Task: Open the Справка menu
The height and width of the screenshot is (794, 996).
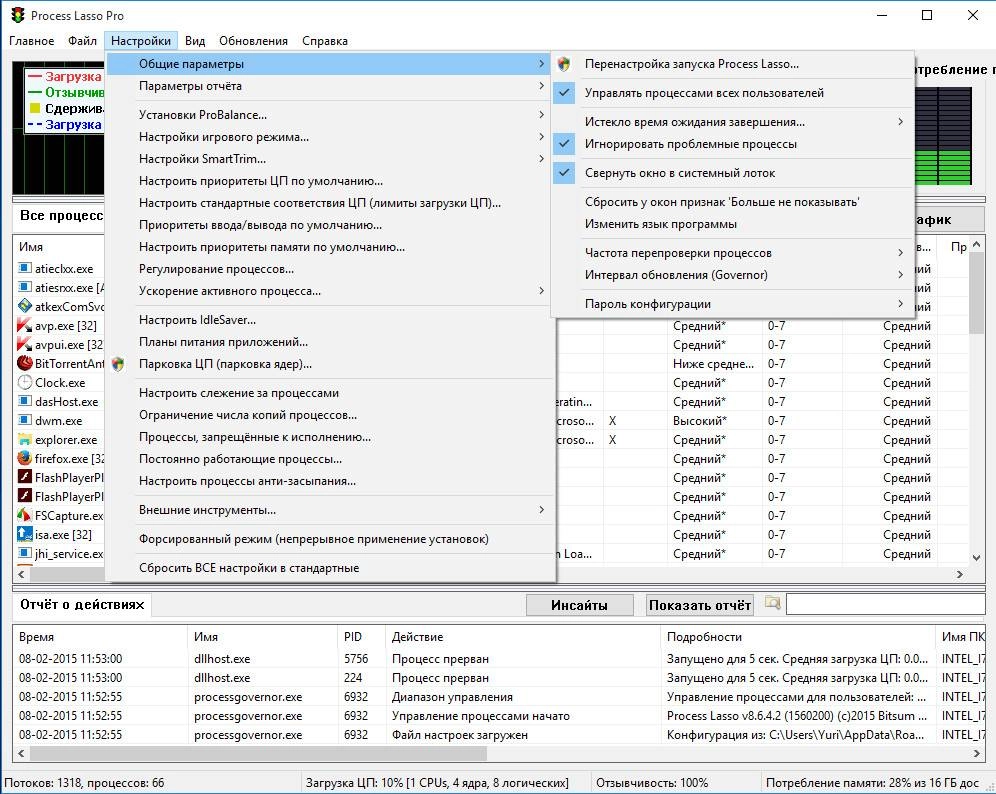Action: pos(325,41)
